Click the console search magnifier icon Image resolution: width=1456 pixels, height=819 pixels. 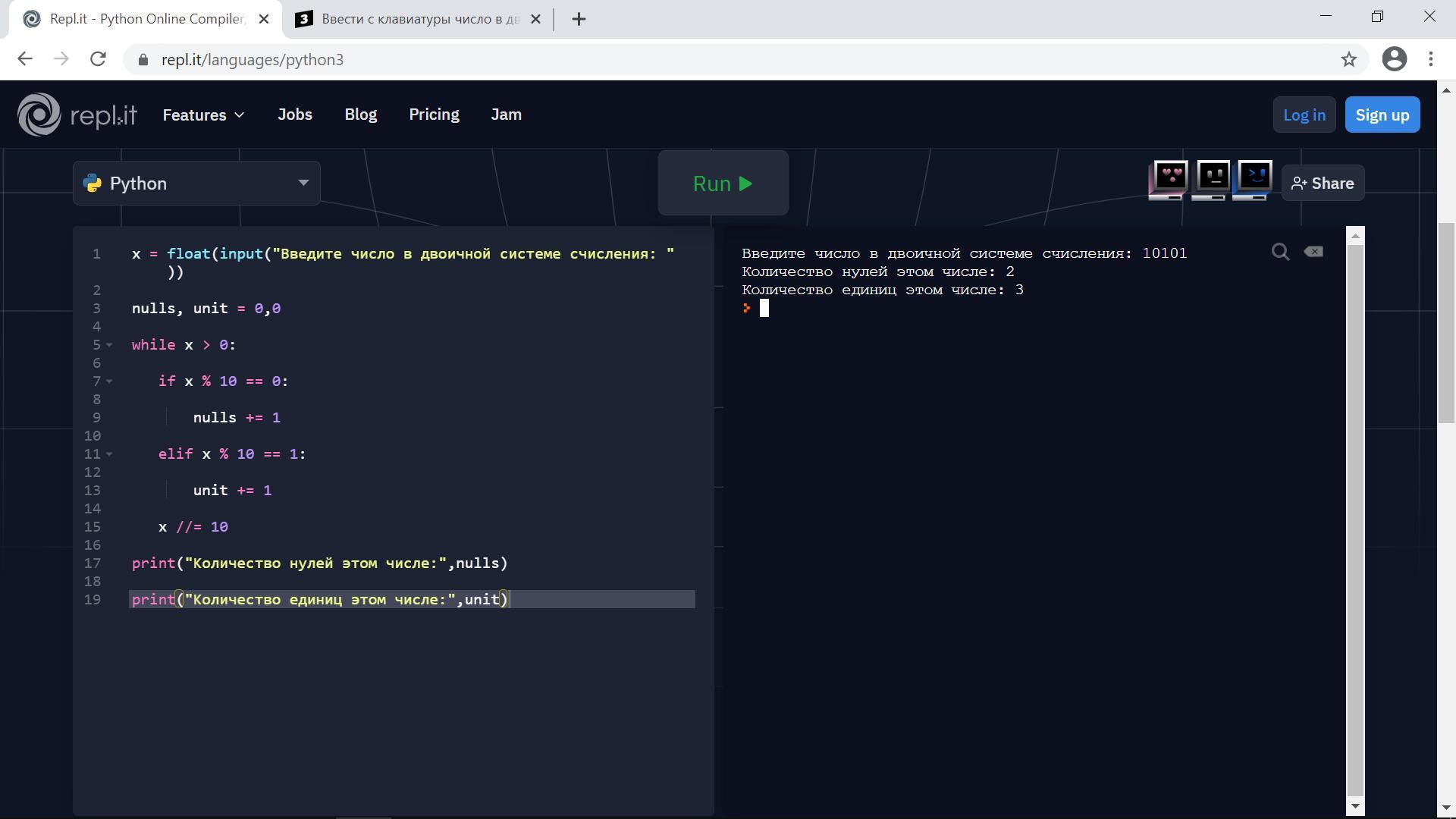(x=1280, y=253)
